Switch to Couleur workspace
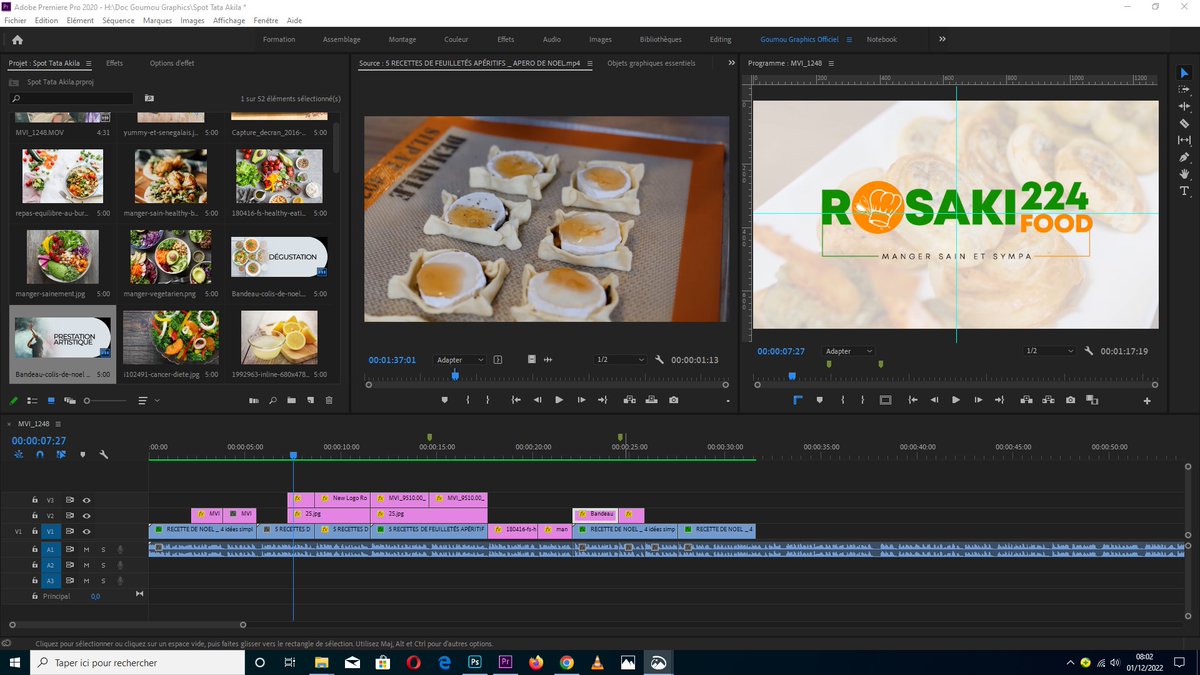This screenshot has width=1200, height=675. [456, 39]
